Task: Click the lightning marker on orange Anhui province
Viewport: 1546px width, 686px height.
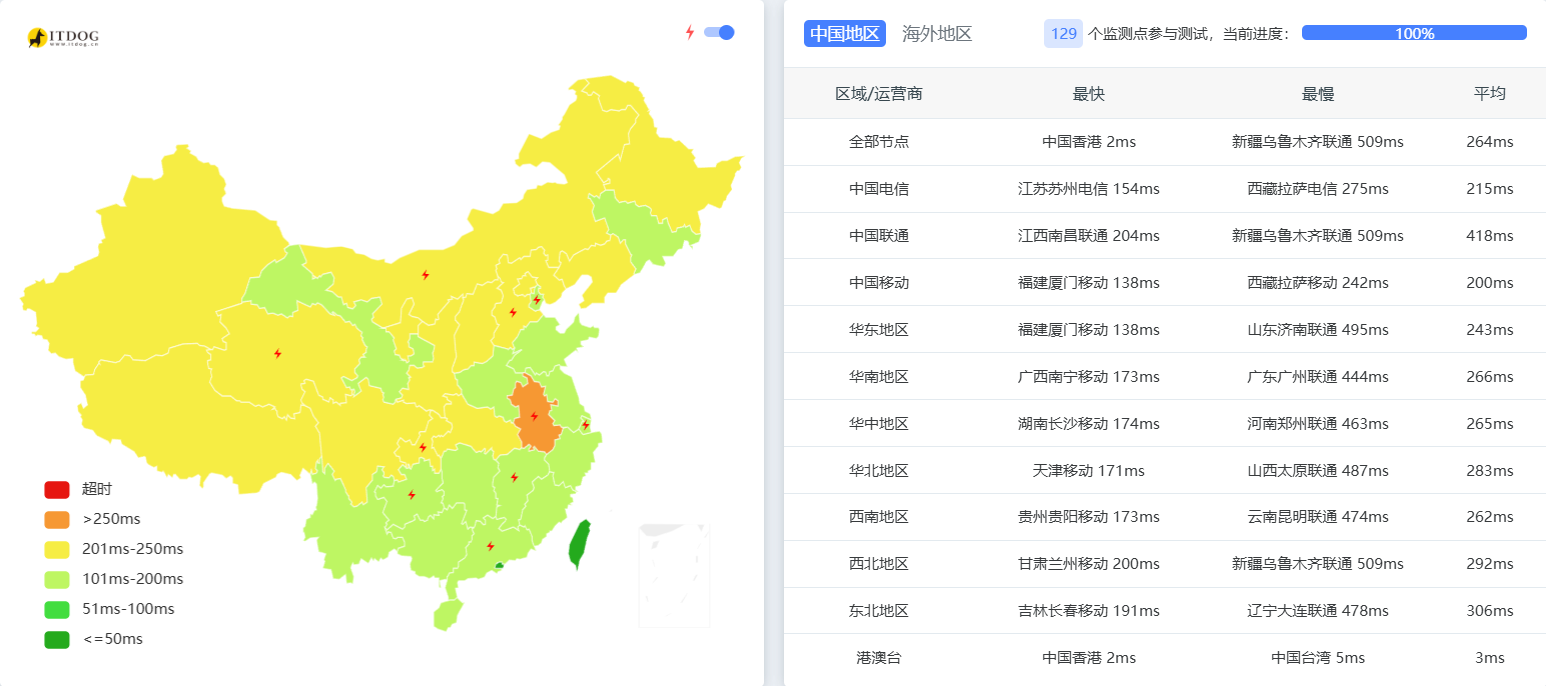Action: tap(534, 416)
